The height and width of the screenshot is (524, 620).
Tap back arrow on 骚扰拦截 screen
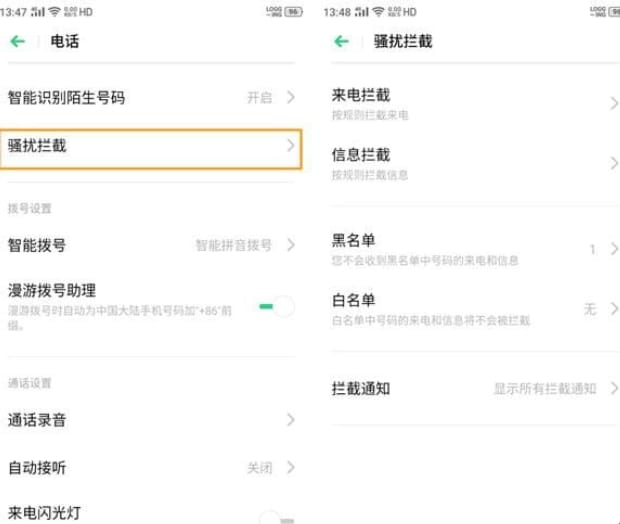click(342, 42)
